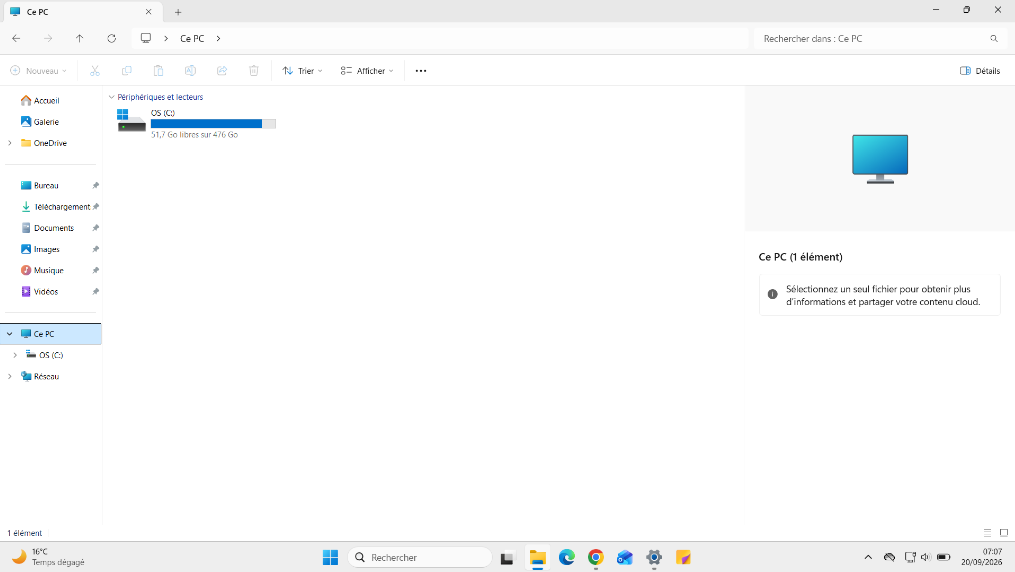The image size is (1015, 572).
Task: Switch to large icons view in status bar
Action: click(x=1004, y=533)
